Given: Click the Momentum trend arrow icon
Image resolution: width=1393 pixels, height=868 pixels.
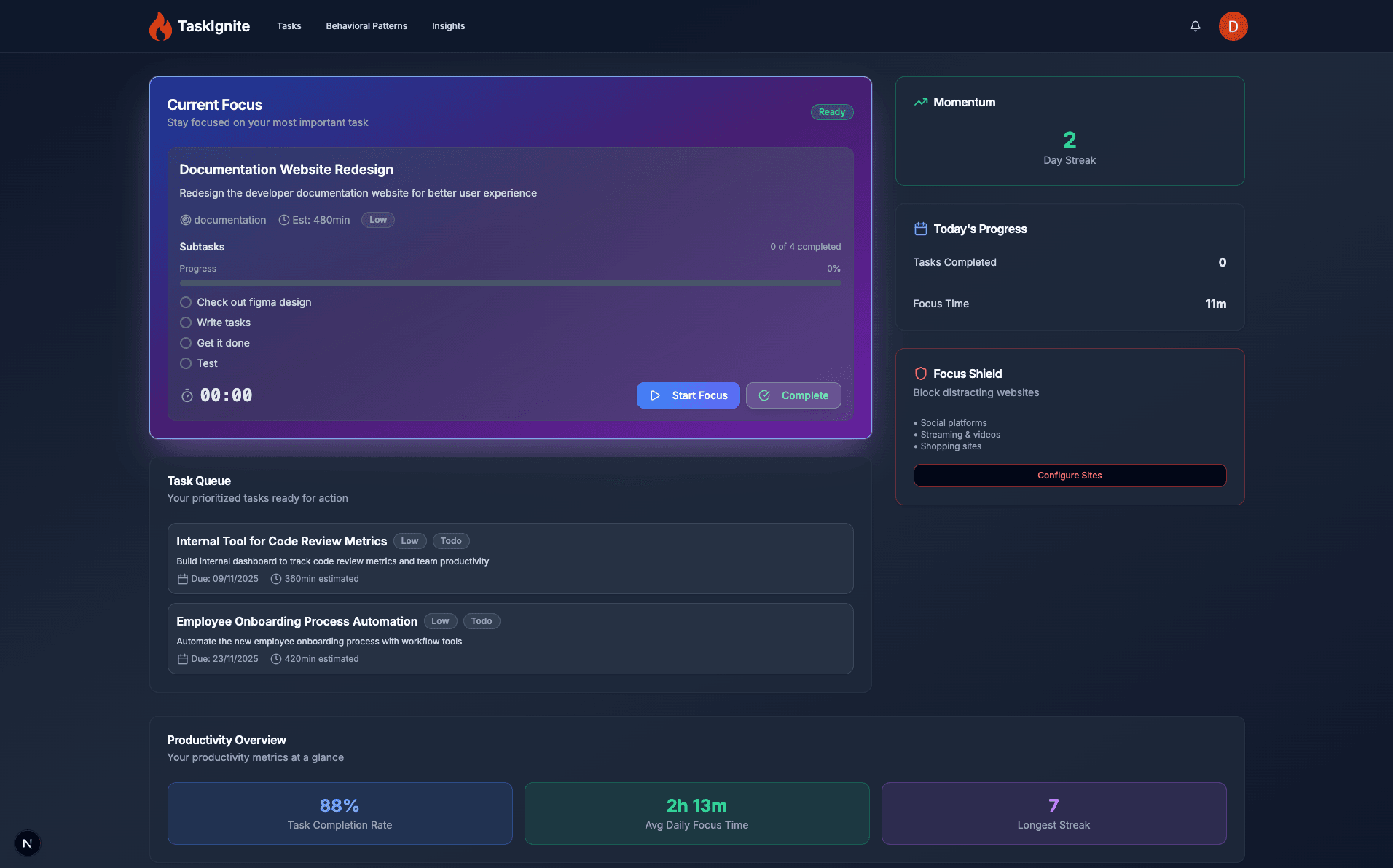Looking at the screenshot, I should click(x=921, y=103).
